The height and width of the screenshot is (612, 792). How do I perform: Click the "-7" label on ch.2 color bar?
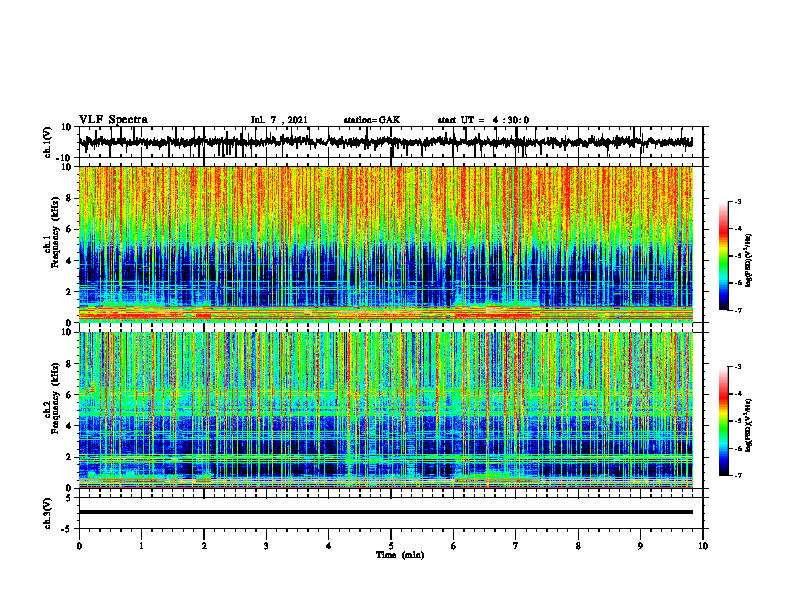pyautogui.click(x=738, y=475)
